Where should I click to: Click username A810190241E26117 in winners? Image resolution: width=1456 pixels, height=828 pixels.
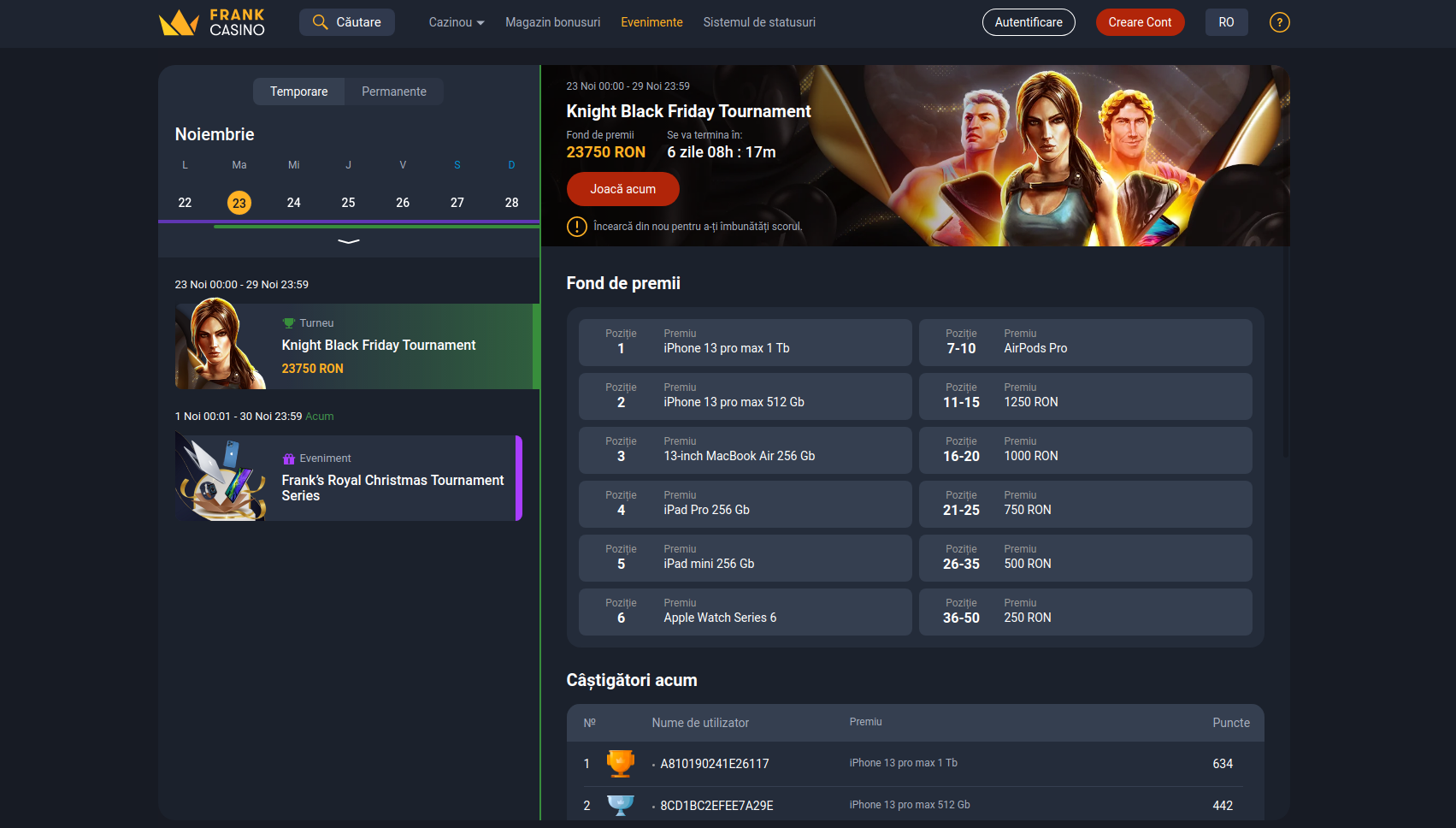point(715,764)
